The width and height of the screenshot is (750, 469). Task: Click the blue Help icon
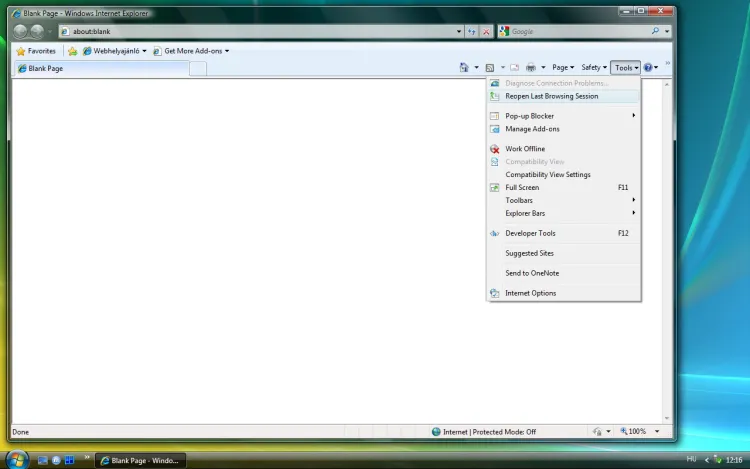[648, 67]
